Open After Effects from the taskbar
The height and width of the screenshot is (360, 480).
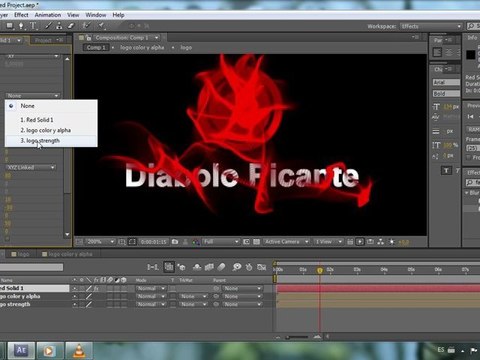21,350
